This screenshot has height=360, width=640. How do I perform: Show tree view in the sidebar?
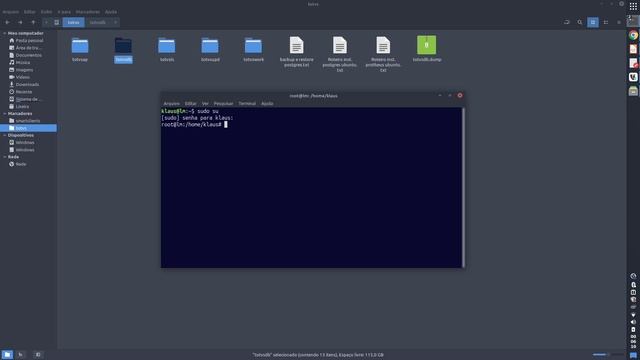[x=20, y=355]
